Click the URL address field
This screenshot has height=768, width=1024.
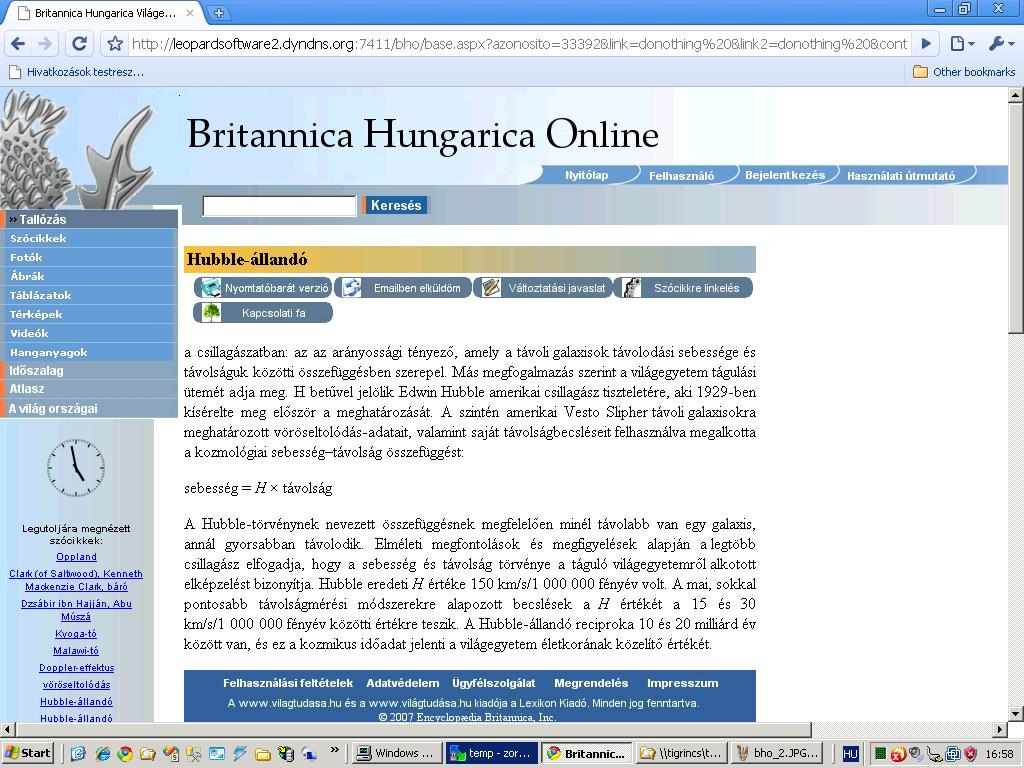tap(519, 44)
